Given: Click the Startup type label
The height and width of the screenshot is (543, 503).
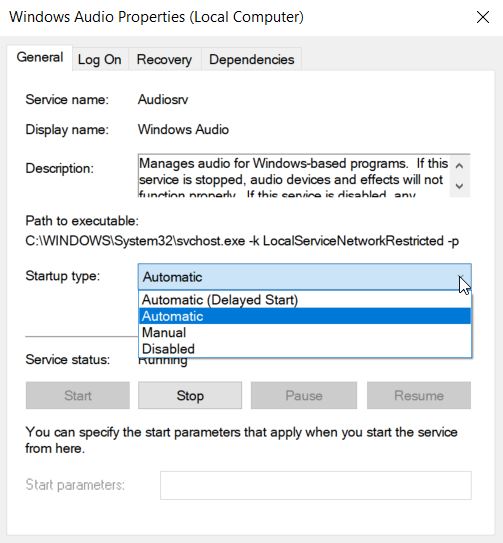Looking at the screenshot, I should (x=62, y=276).
